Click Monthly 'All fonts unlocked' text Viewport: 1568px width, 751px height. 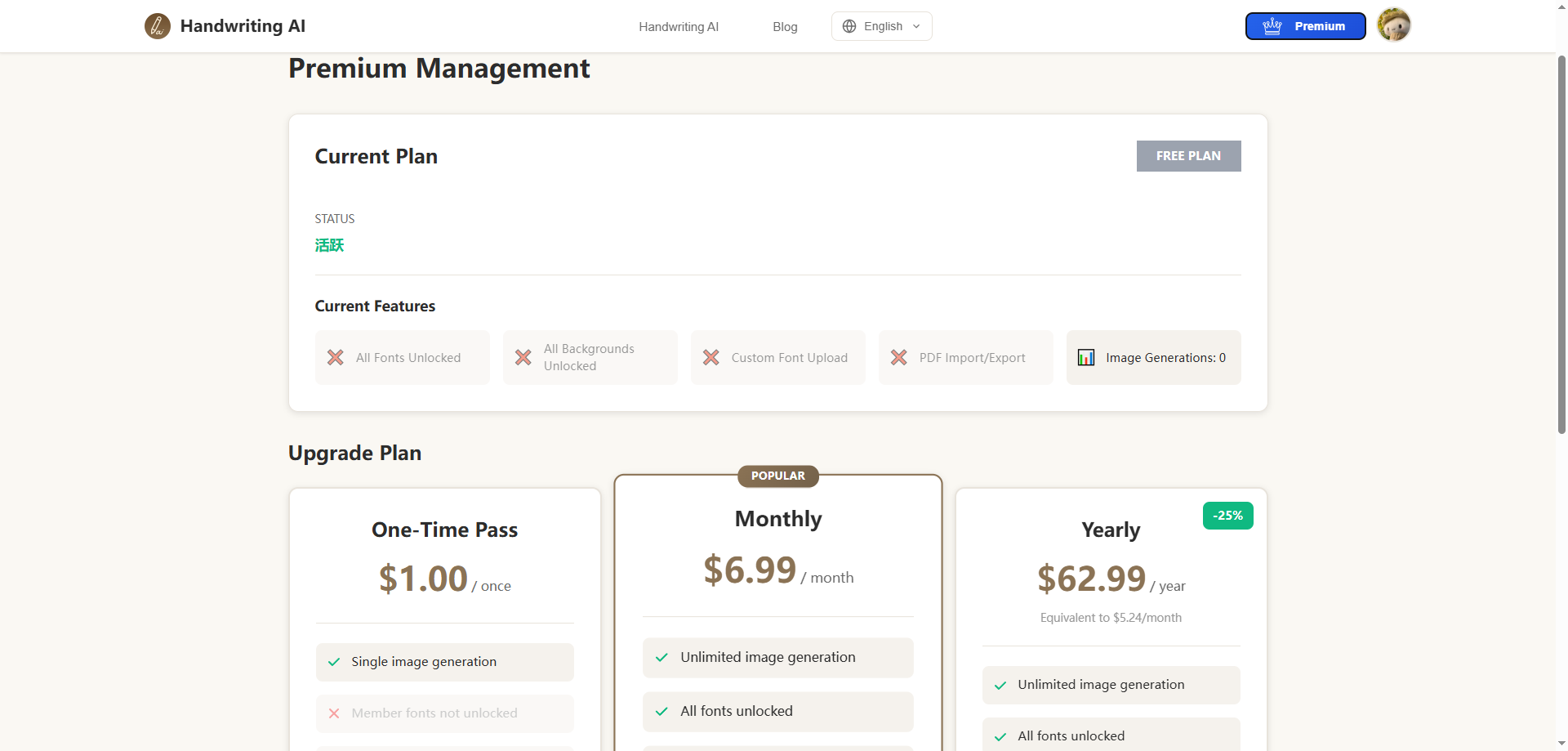[737, 711]
